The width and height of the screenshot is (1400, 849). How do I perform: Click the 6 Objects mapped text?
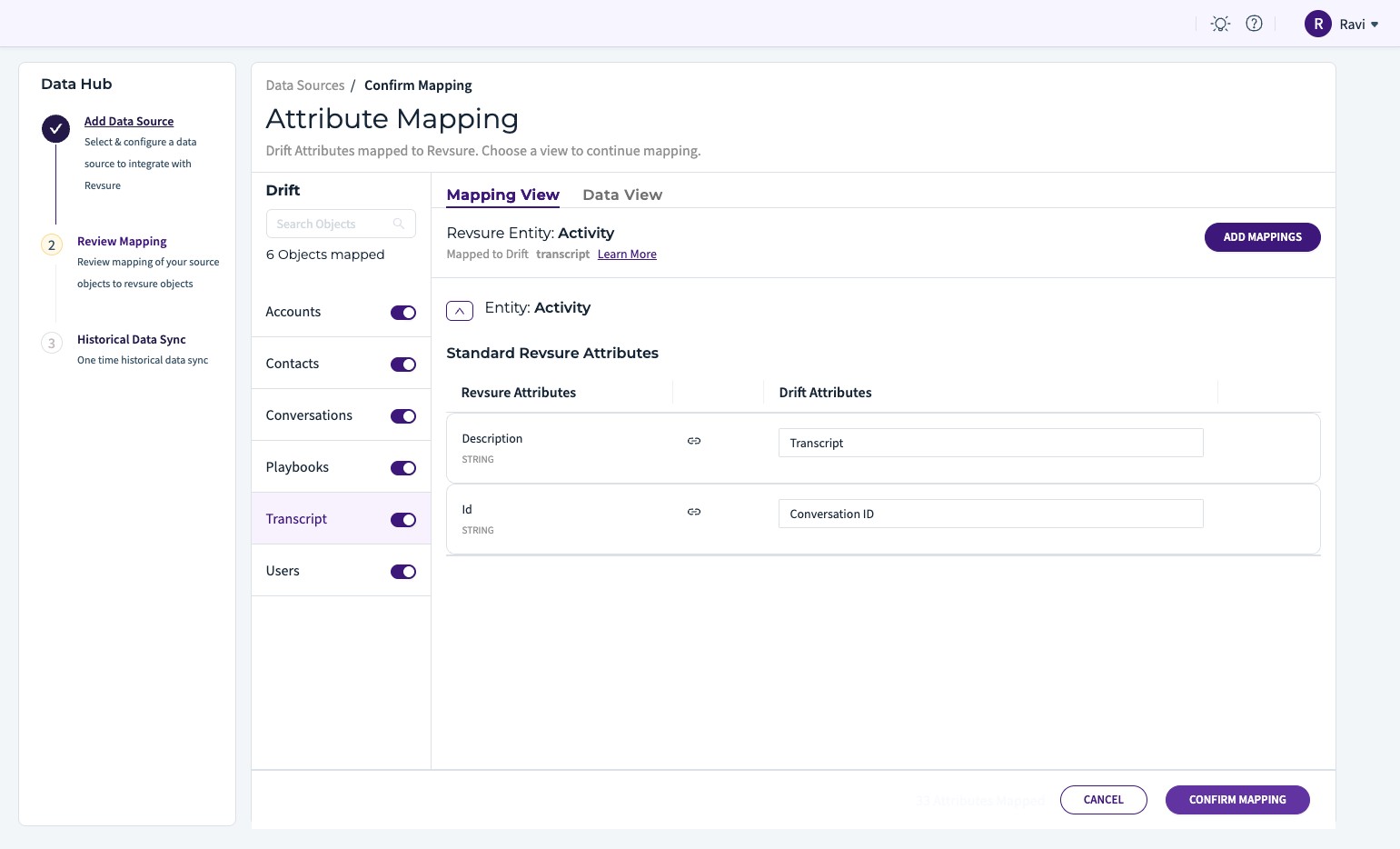pos(325,255)
